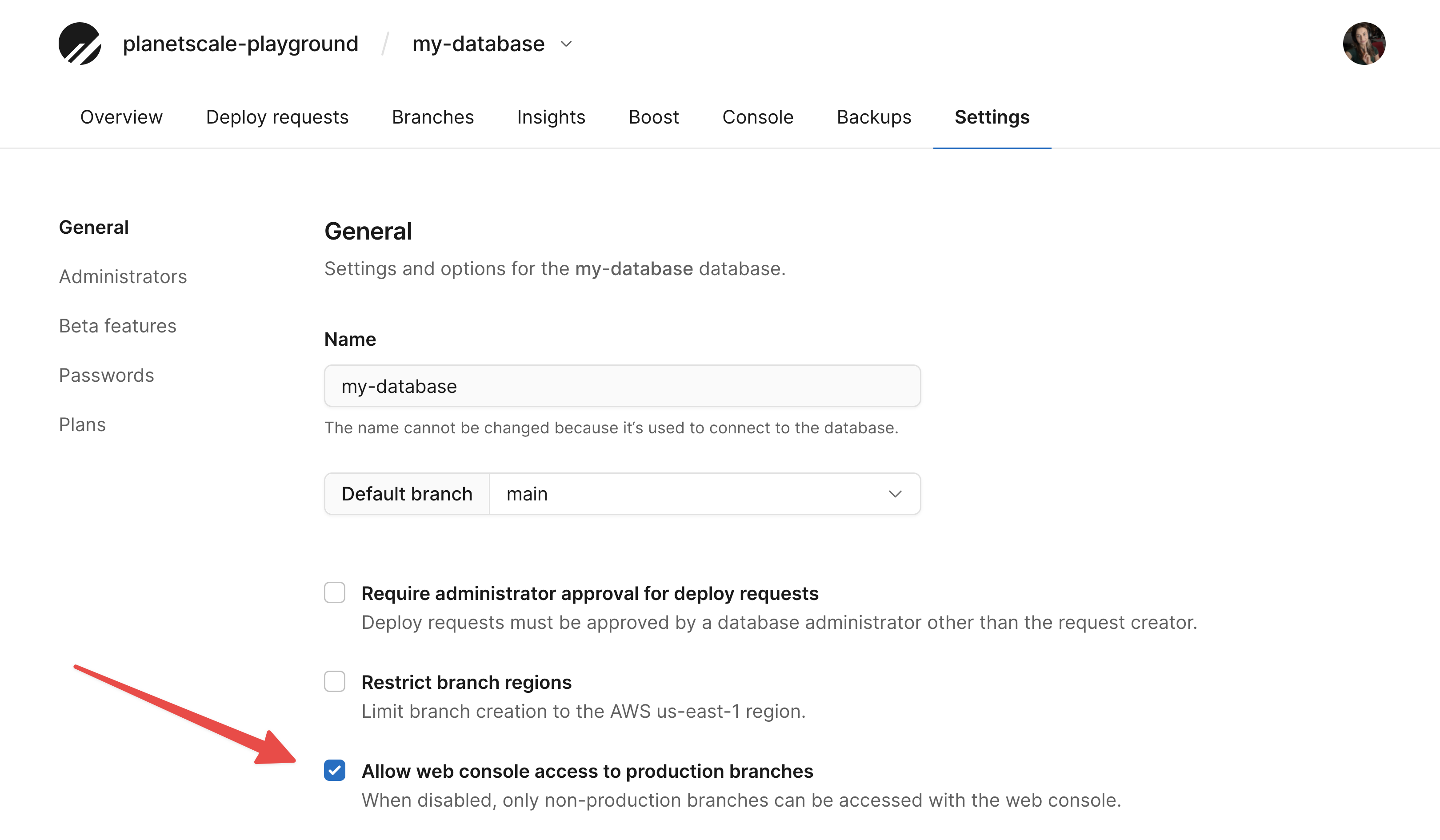Open Beta features settings section

118,325
